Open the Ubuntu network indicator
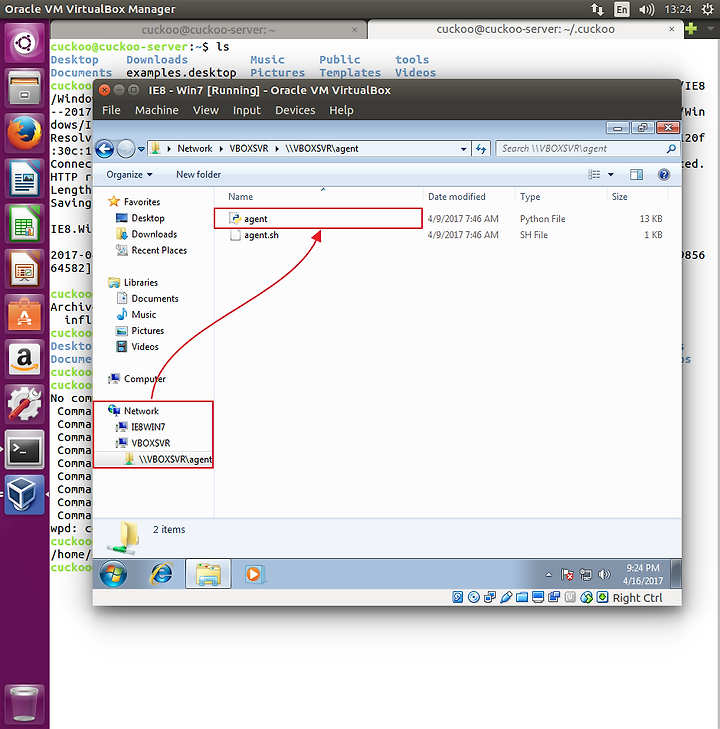Viewport: 720px width, 729px height. (597, 9)
